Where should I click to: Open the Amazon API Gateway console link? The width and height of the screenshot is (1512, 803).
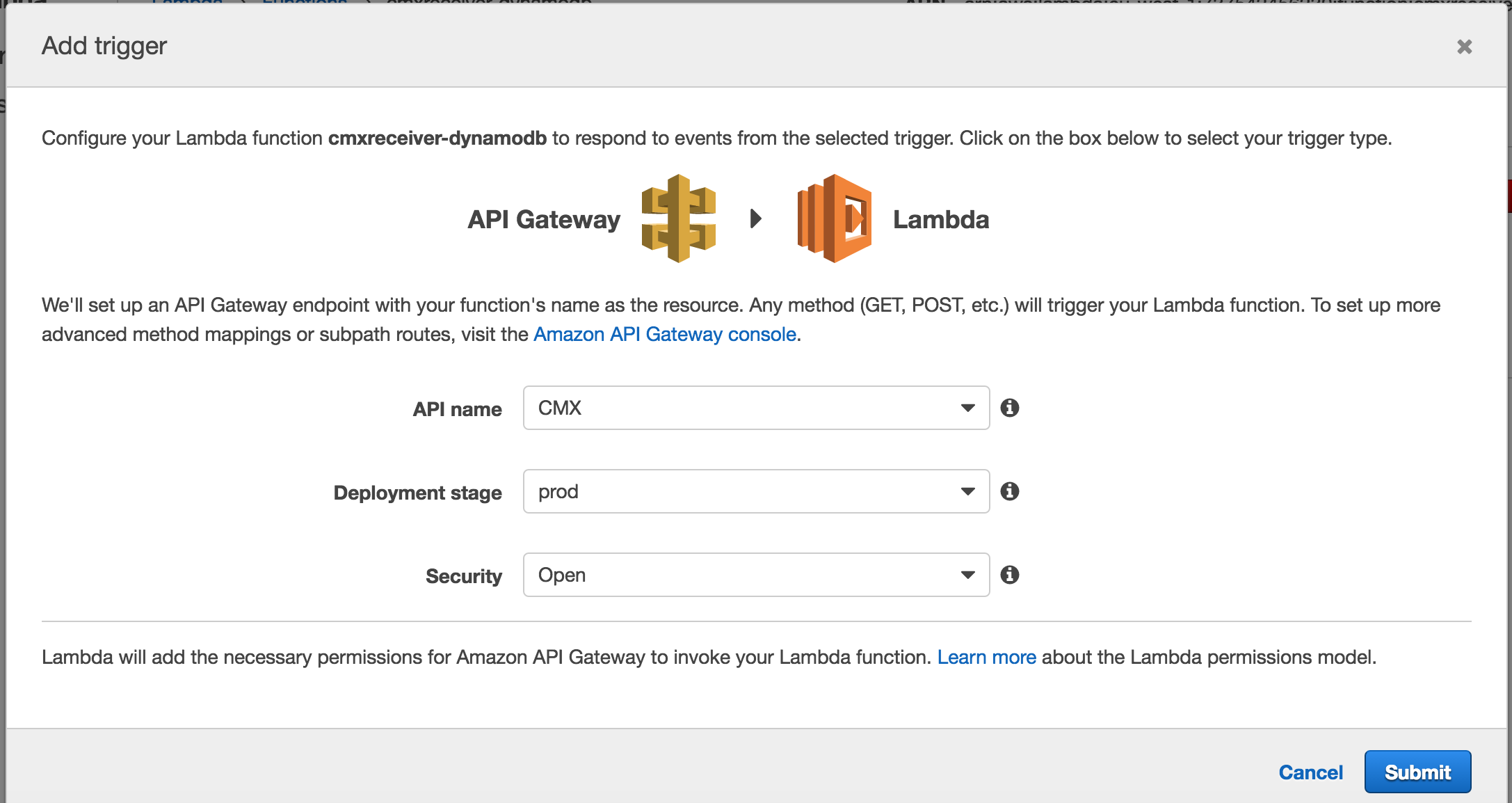click(x=664, y=335)
